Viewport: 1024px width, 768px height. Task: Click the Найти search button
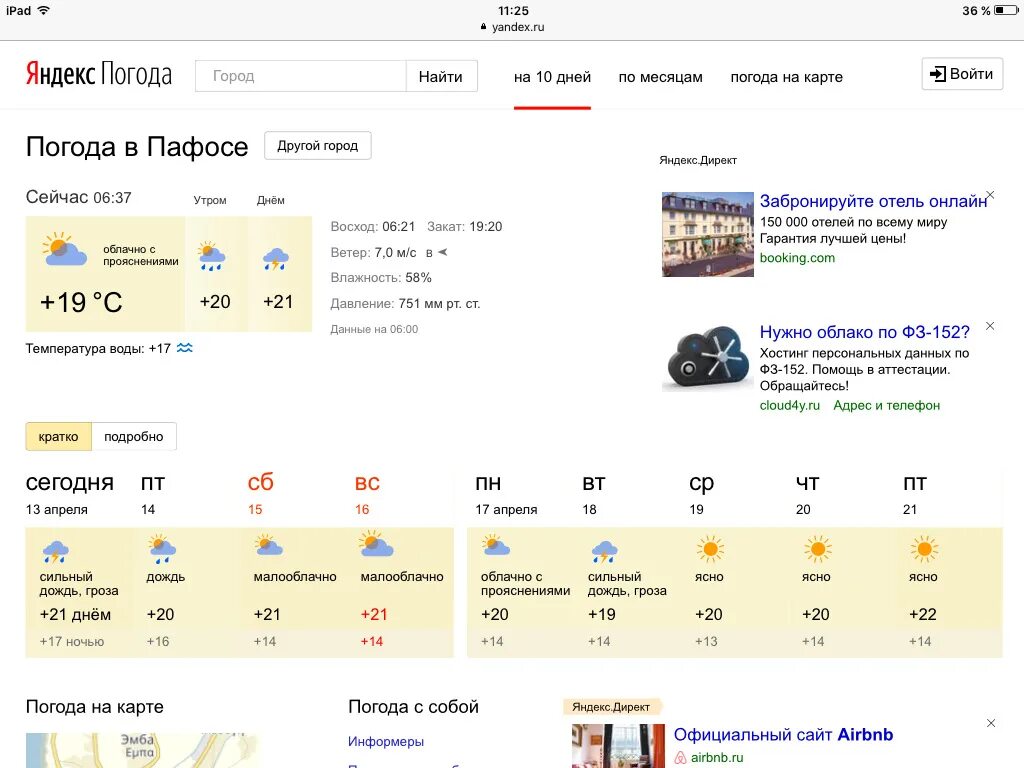[x=441, y=76]
